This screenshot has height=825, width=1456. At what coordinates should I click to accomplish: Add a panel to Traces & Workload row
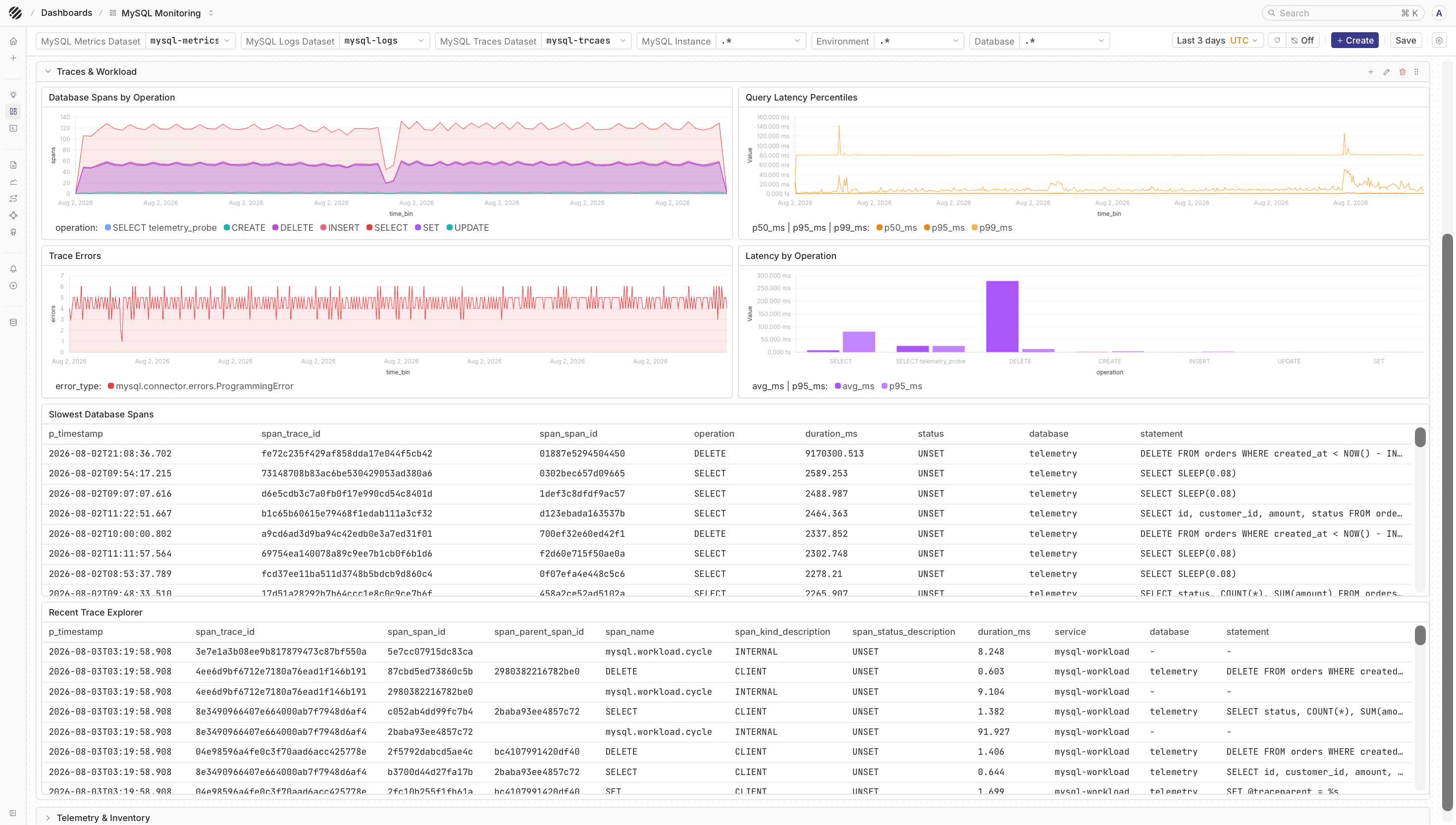tap(1370, 72)
